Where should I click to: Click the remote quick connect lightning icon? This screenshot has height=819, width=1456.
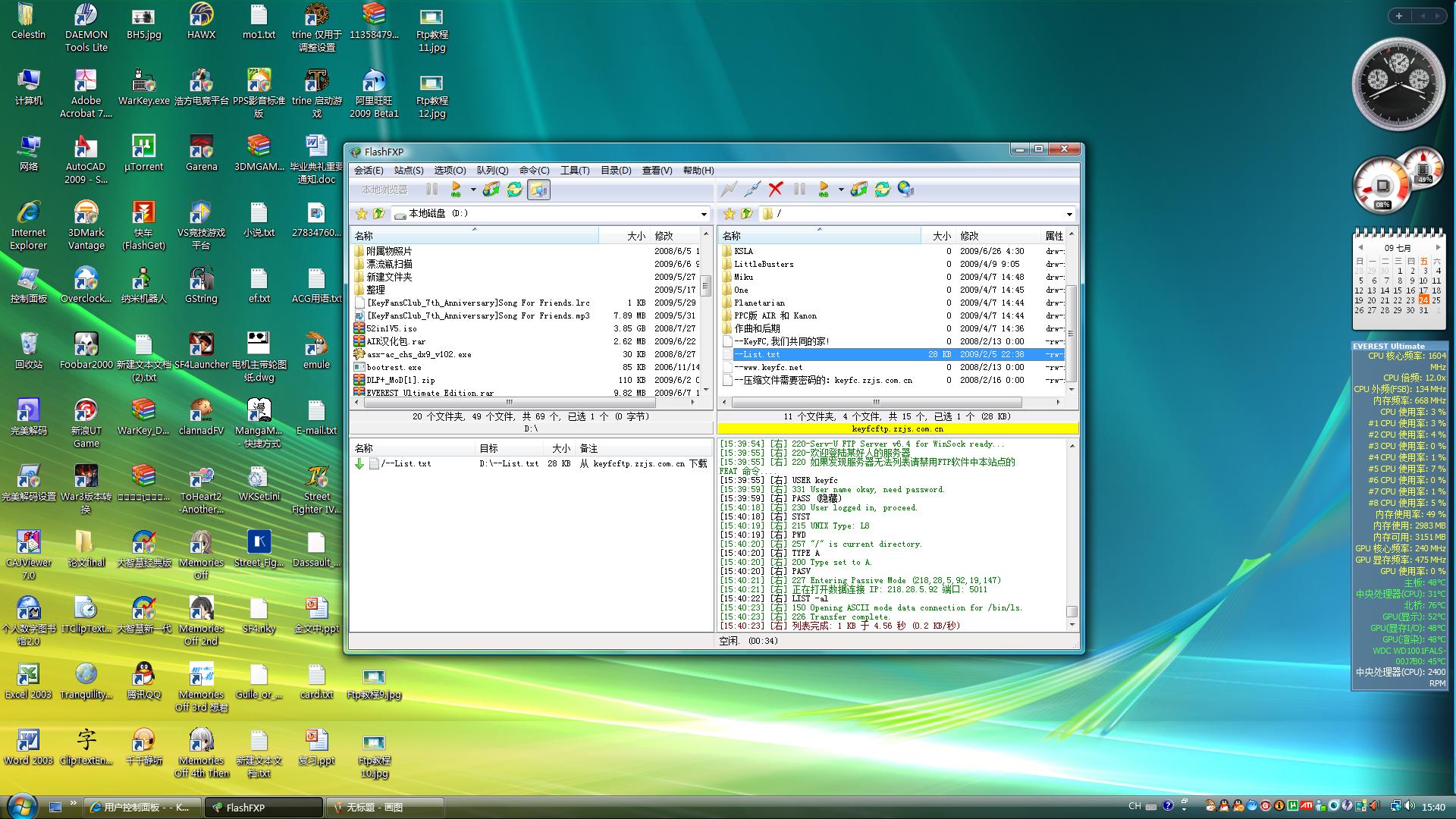(729, 190)
